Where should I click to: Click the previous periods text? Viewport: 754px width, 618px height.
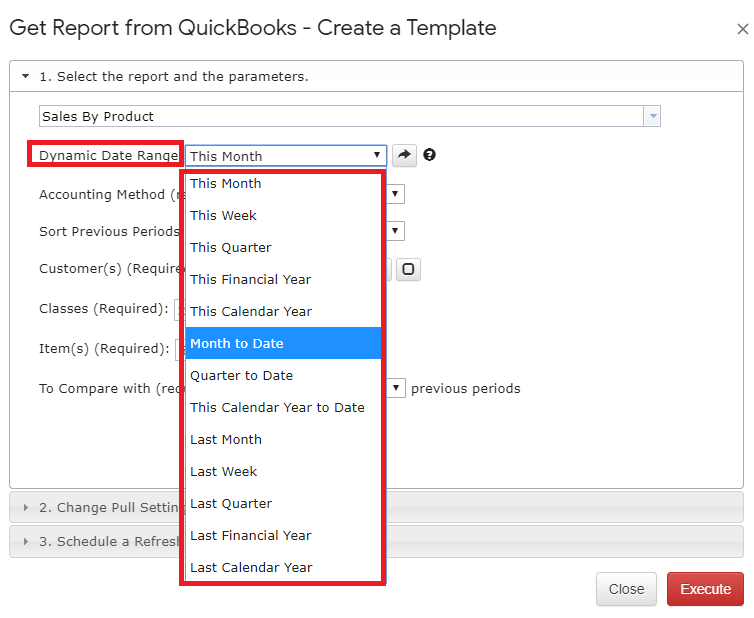(x=465, y=388)
